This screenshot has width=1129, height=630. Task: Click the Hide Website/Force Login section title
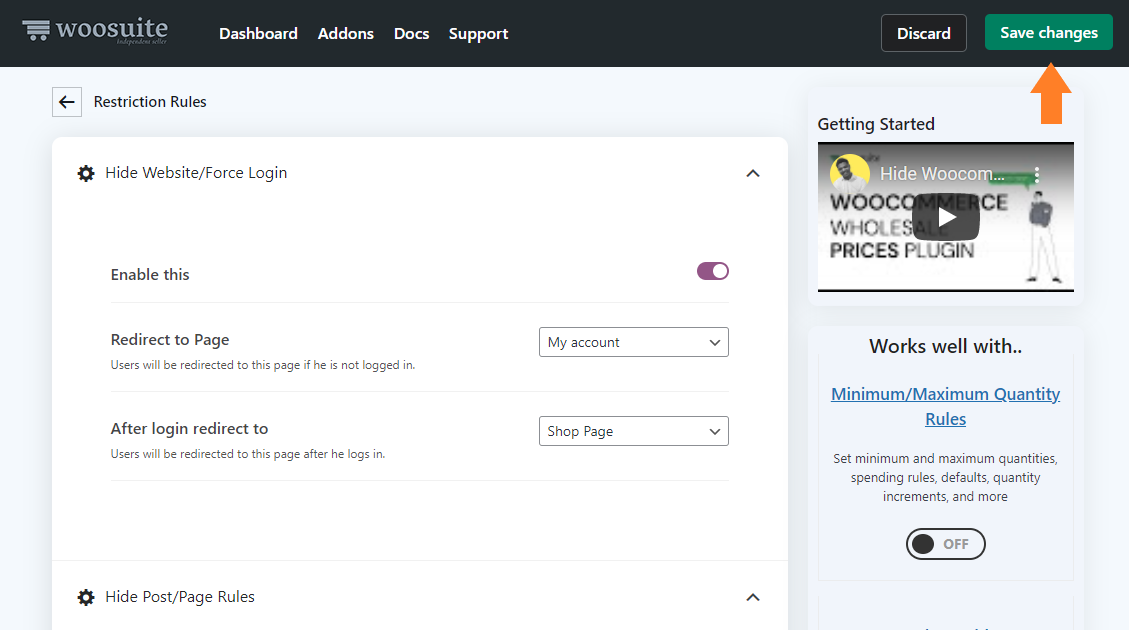[196, 173]
